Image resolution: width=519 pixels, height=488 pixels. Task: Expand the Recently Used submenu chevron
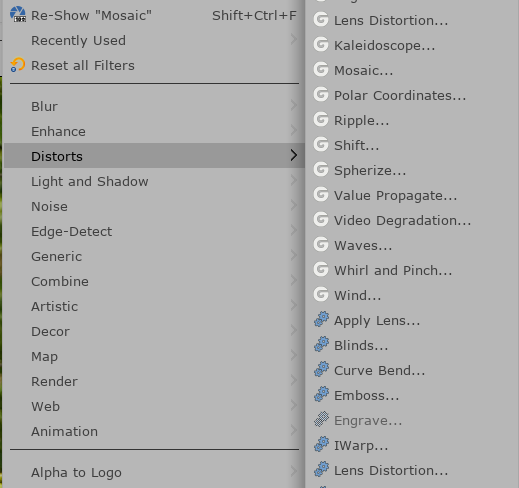click(294, 39)
